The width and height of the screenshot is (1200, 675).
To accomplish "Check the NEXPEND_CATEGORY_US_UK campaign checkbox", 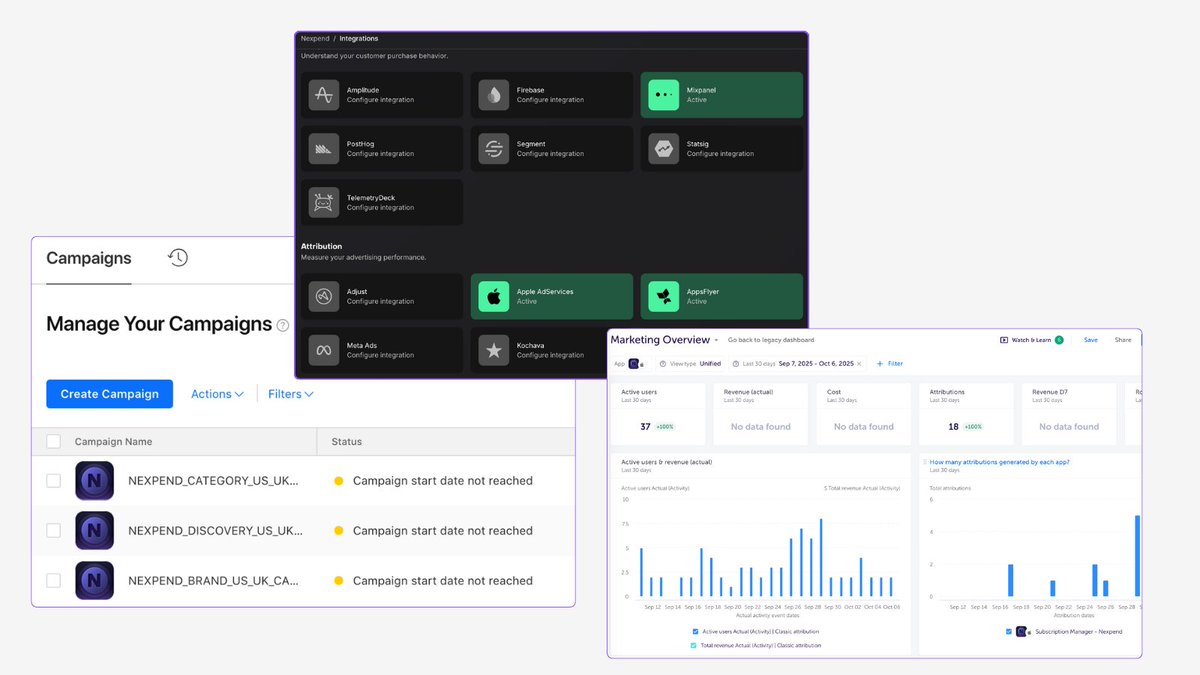I will click(x=54, y=481).
